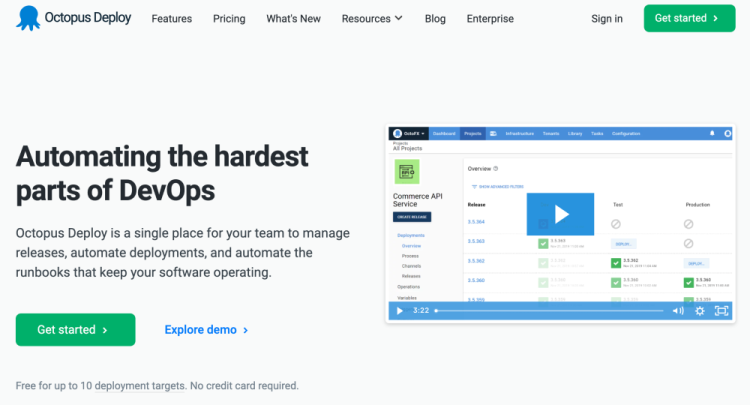
Task: Open the Features page
Action: (172, 19)
